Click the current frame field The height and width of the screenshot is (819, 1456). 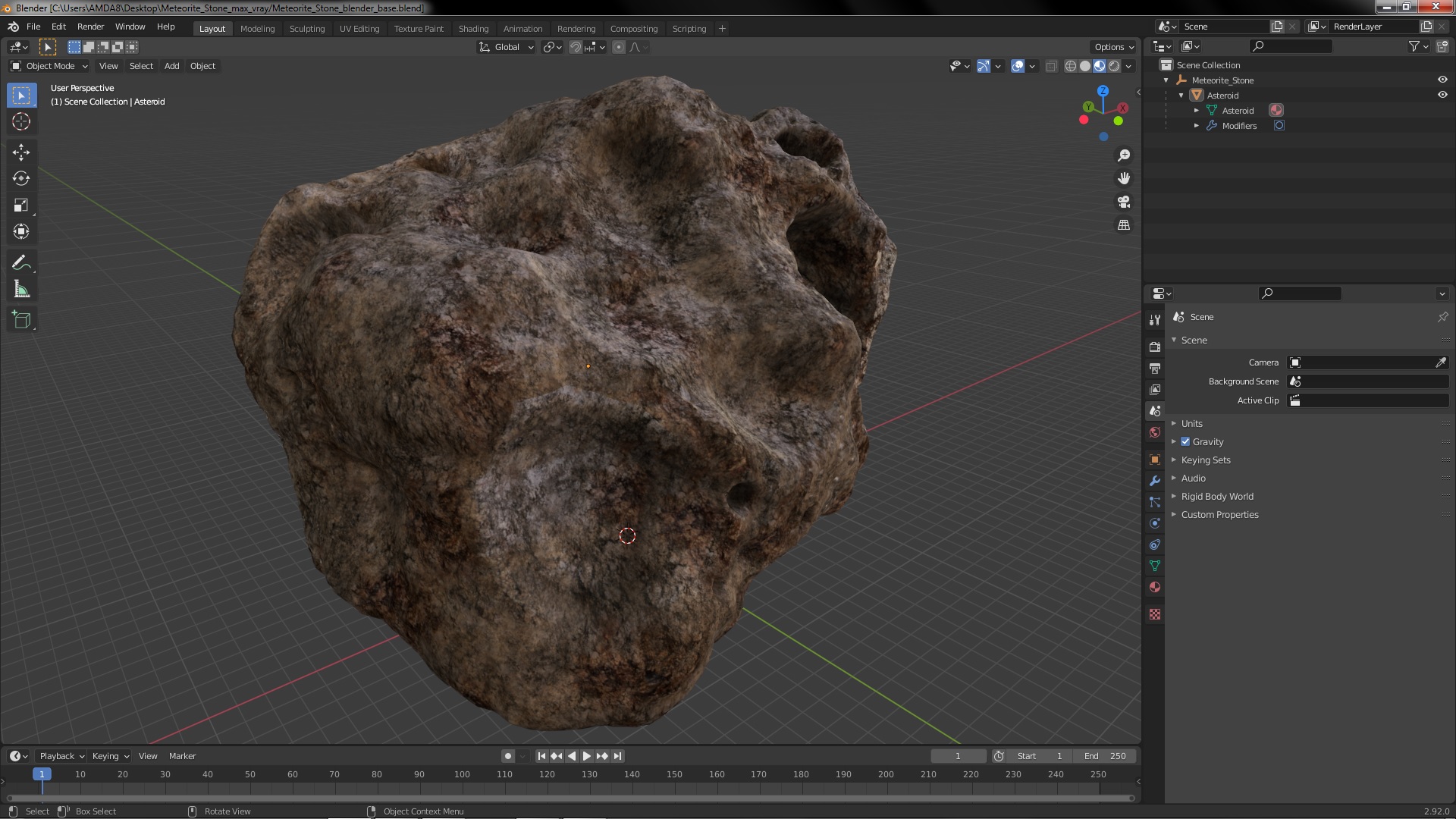coord(958,756)
